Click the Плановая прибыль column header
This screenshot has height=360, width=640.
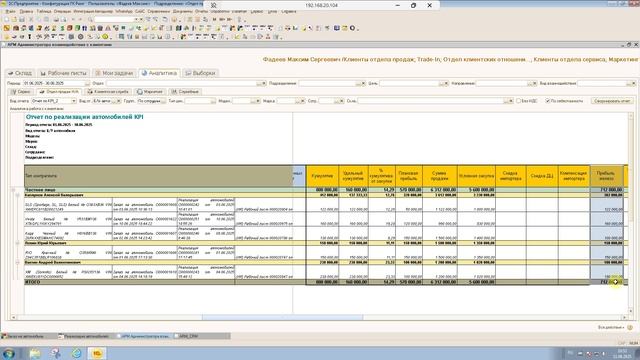point(409,176)
